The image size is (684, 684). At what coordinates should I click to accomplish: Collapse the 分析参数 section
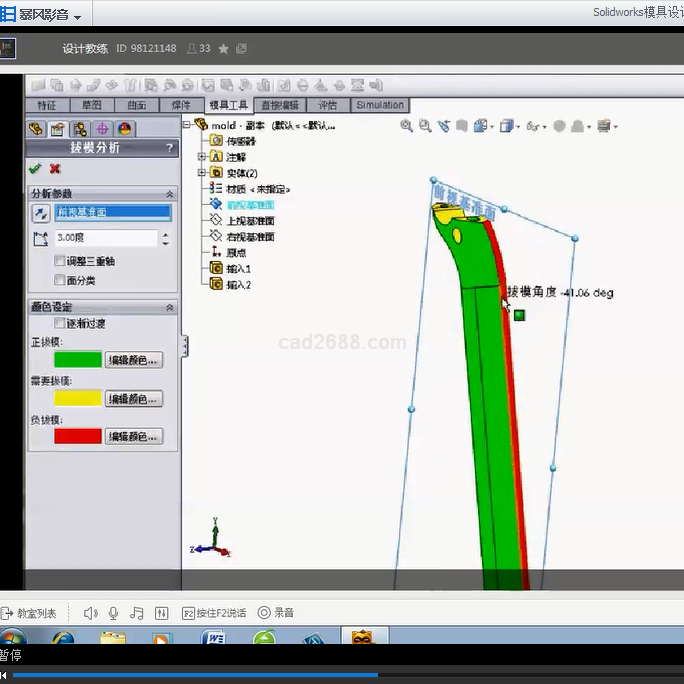coord(169,193)
